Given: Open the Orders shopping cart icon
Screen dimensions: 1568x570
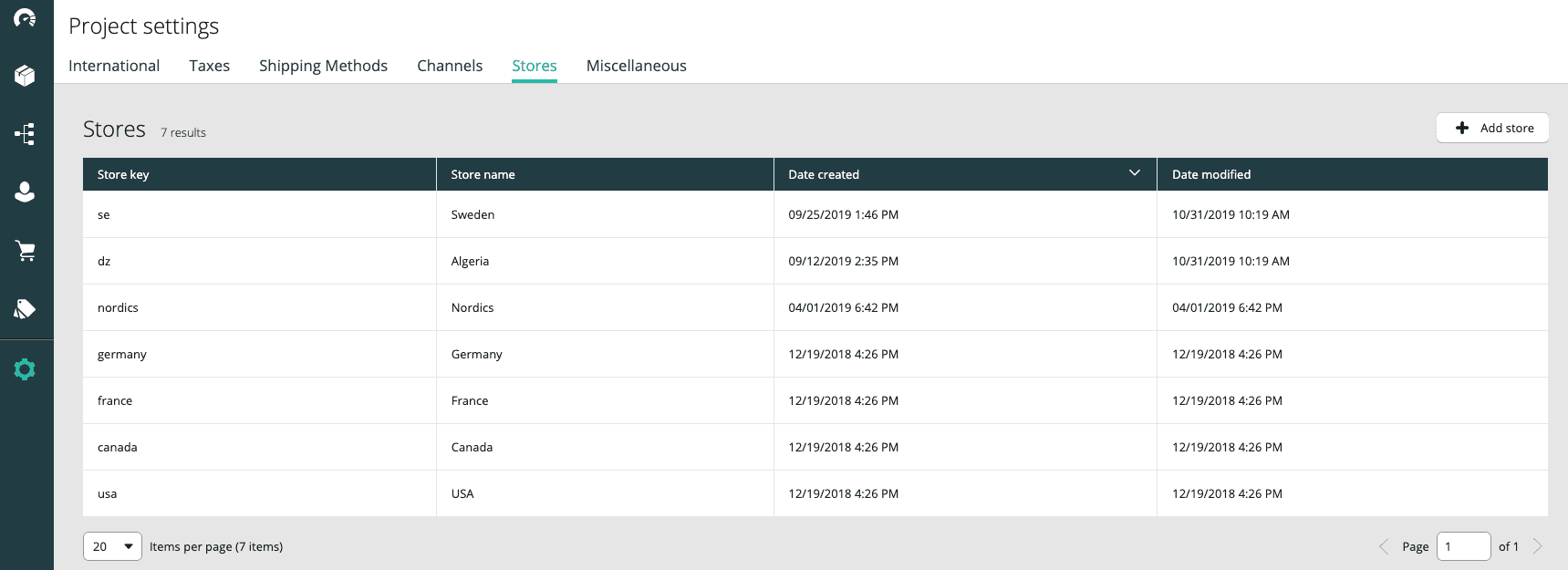Looking at the screenshot, I should [x=25, y=251].
